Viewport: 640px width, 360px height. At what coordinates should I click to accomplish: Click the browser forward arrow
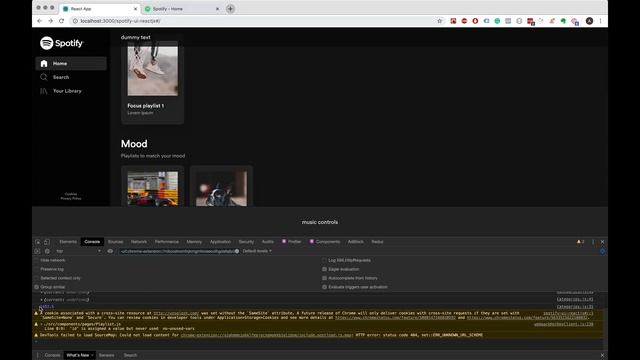coord(51,21)
